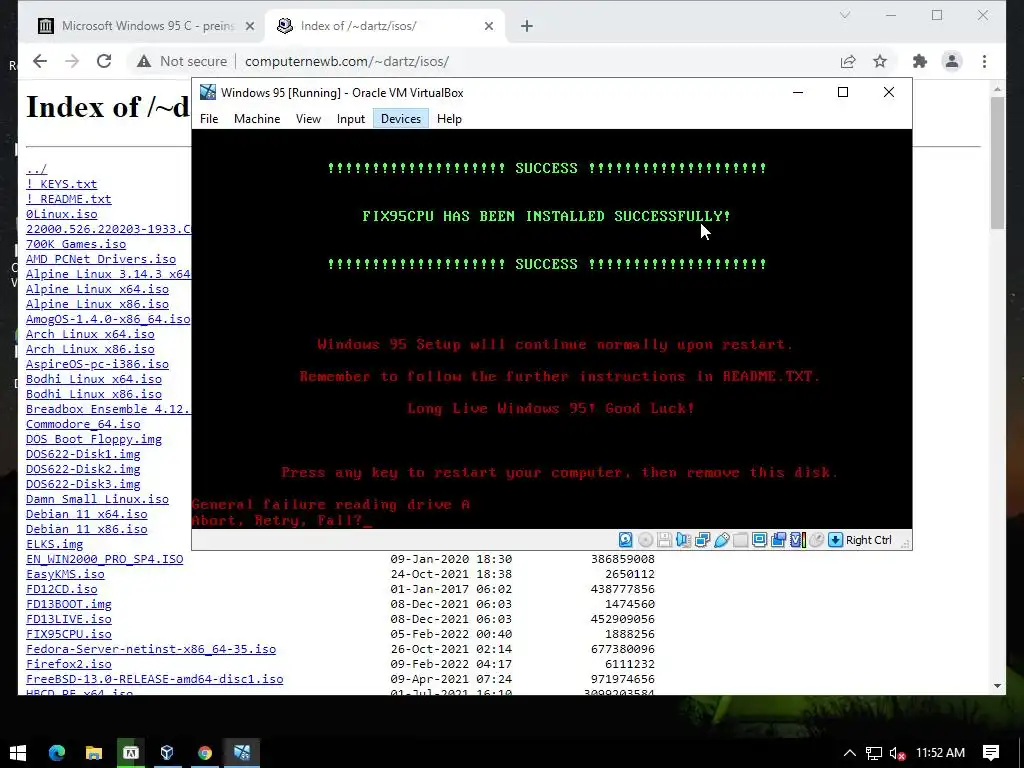The image size is (1024, 768).
Task: Click the shared folders icon in VirtualBox status bar
Action: tap(741, 539)
